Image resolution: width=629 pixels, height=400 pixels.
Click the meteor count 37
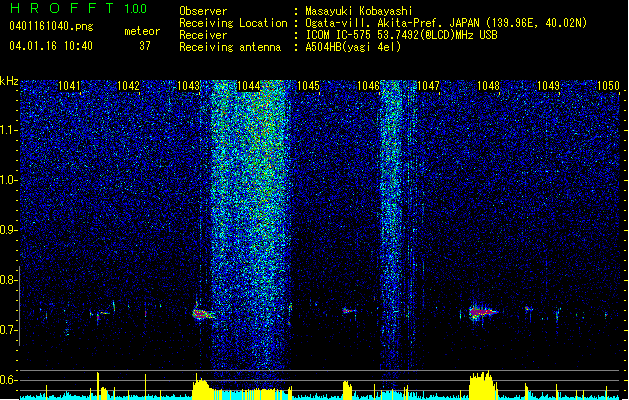click(145, 46)
